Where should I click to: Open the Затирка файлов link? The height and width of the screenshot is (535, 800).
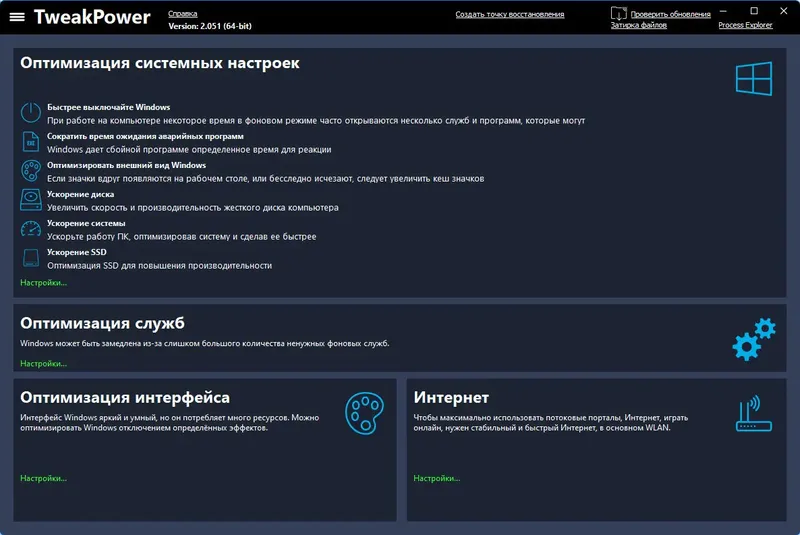(x=638, y=26)
